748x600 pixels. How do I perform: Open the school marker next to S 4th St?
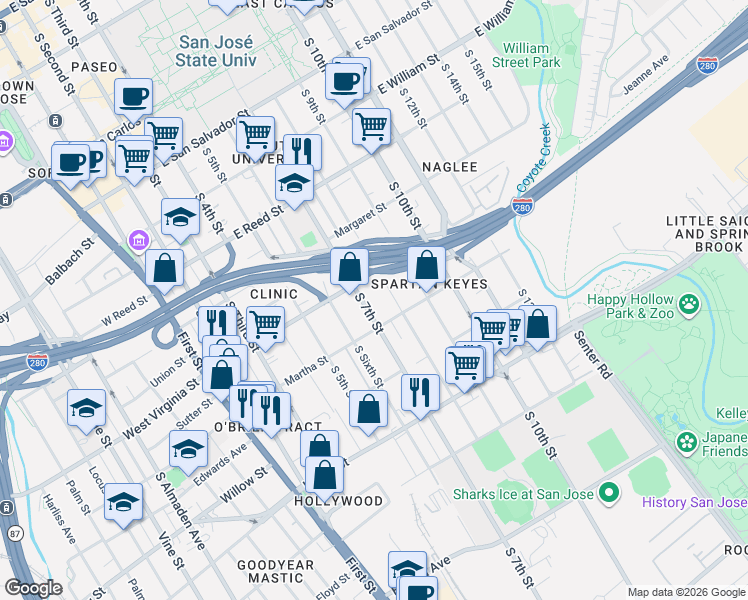[180, 218]
